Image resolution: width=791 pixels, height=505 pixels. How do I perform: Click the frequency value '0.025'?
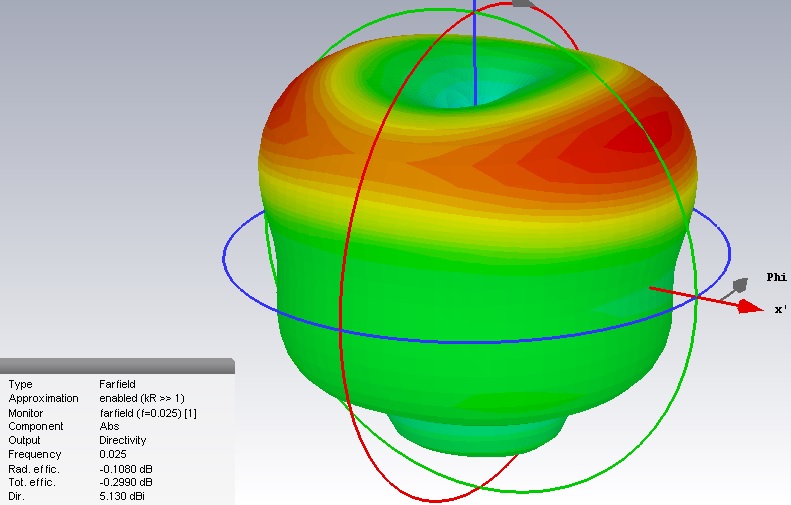[x=113, y=455]
